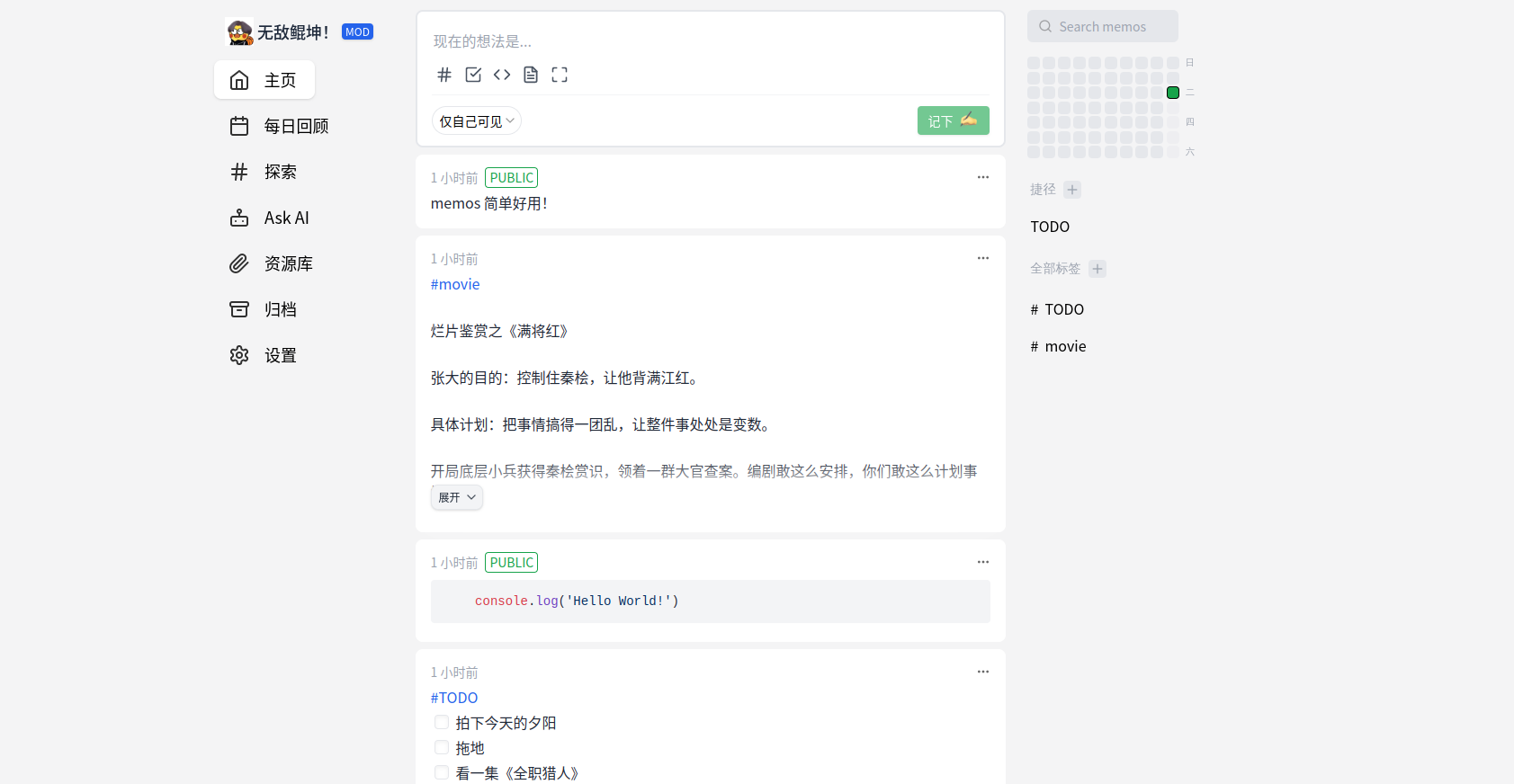Filter by # TODO tag in sidebar
The width and height of the screenshot is (1514, 784).
tap(1057, 309)
